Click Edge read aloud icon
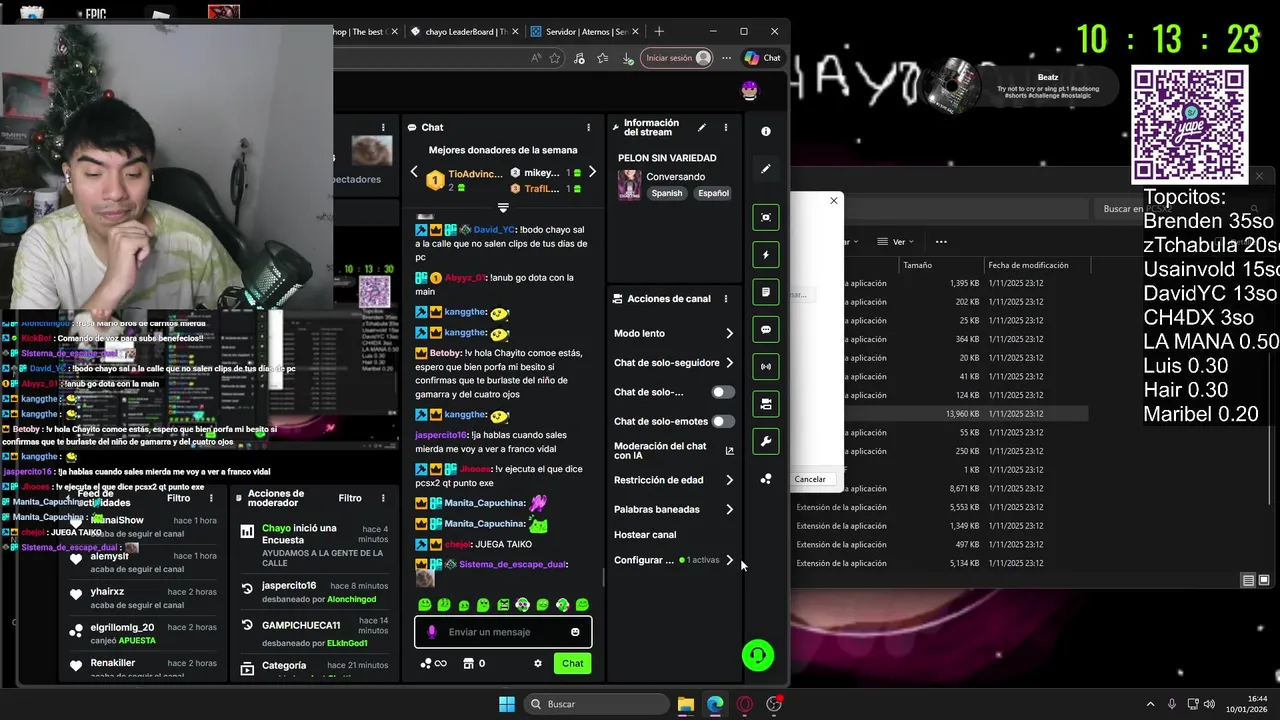The width and height of the screenshot is (1280, 720). pyautogui.click(x=537, y=58)
